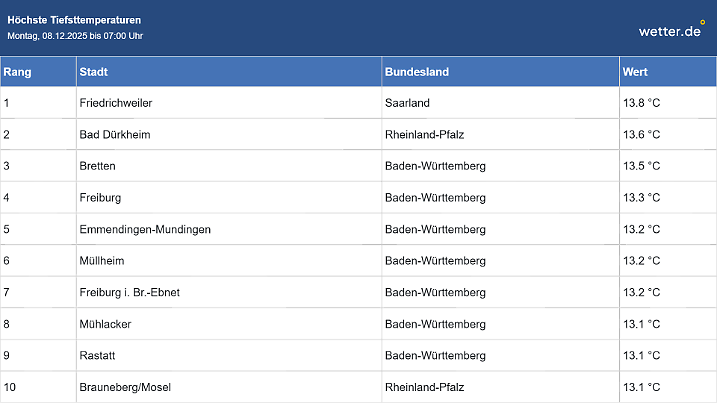Click the wetter.de logo

tap(672, 30)
